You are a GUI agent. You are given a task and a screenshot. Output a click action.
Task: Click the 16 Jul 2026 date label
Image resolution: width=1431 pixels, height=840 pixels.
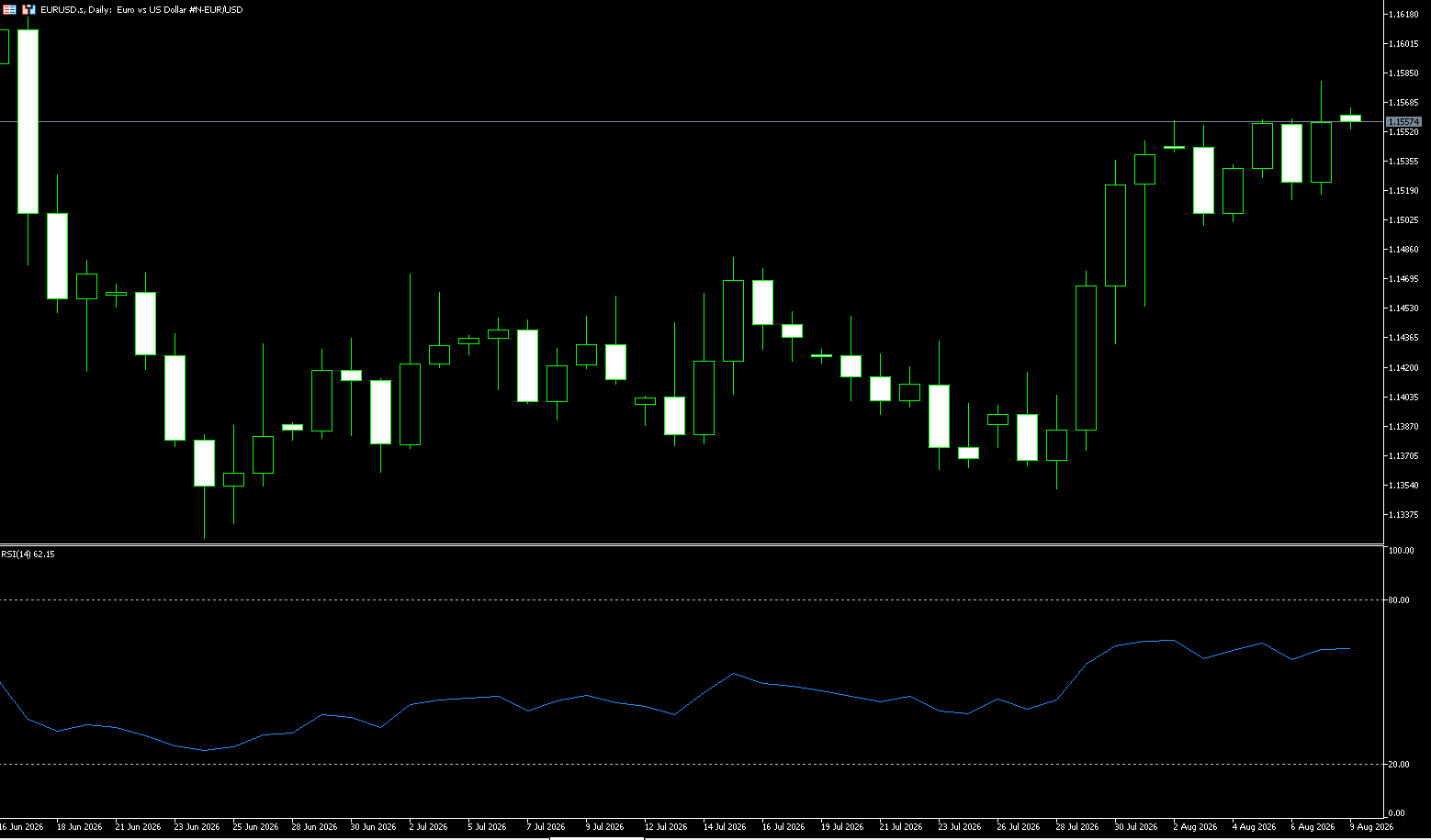click(783, 827)
